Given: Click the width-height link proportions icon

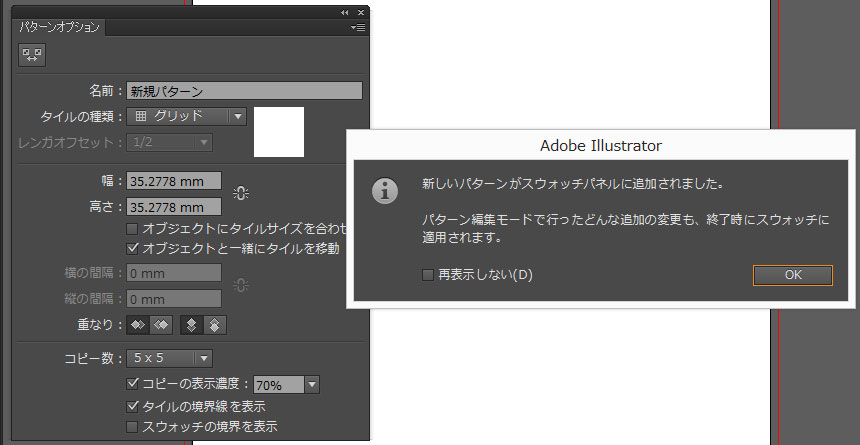Looking at the screenshot, I should click(240, 194).
